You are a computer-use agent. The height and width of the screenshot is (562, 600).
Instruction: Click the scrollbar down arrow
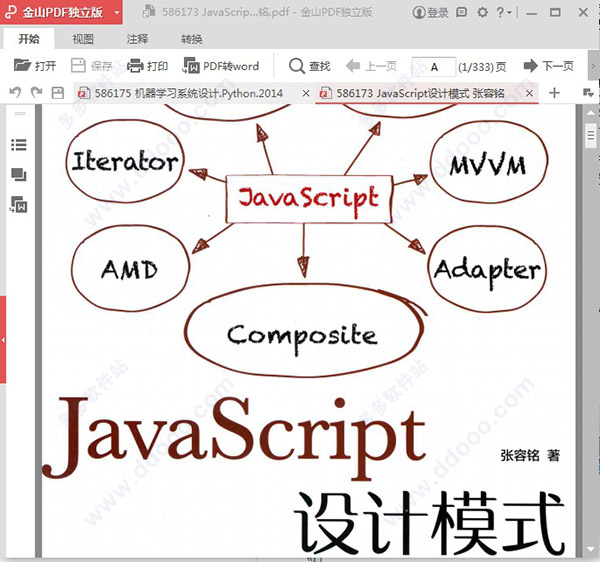pos(591,549)
